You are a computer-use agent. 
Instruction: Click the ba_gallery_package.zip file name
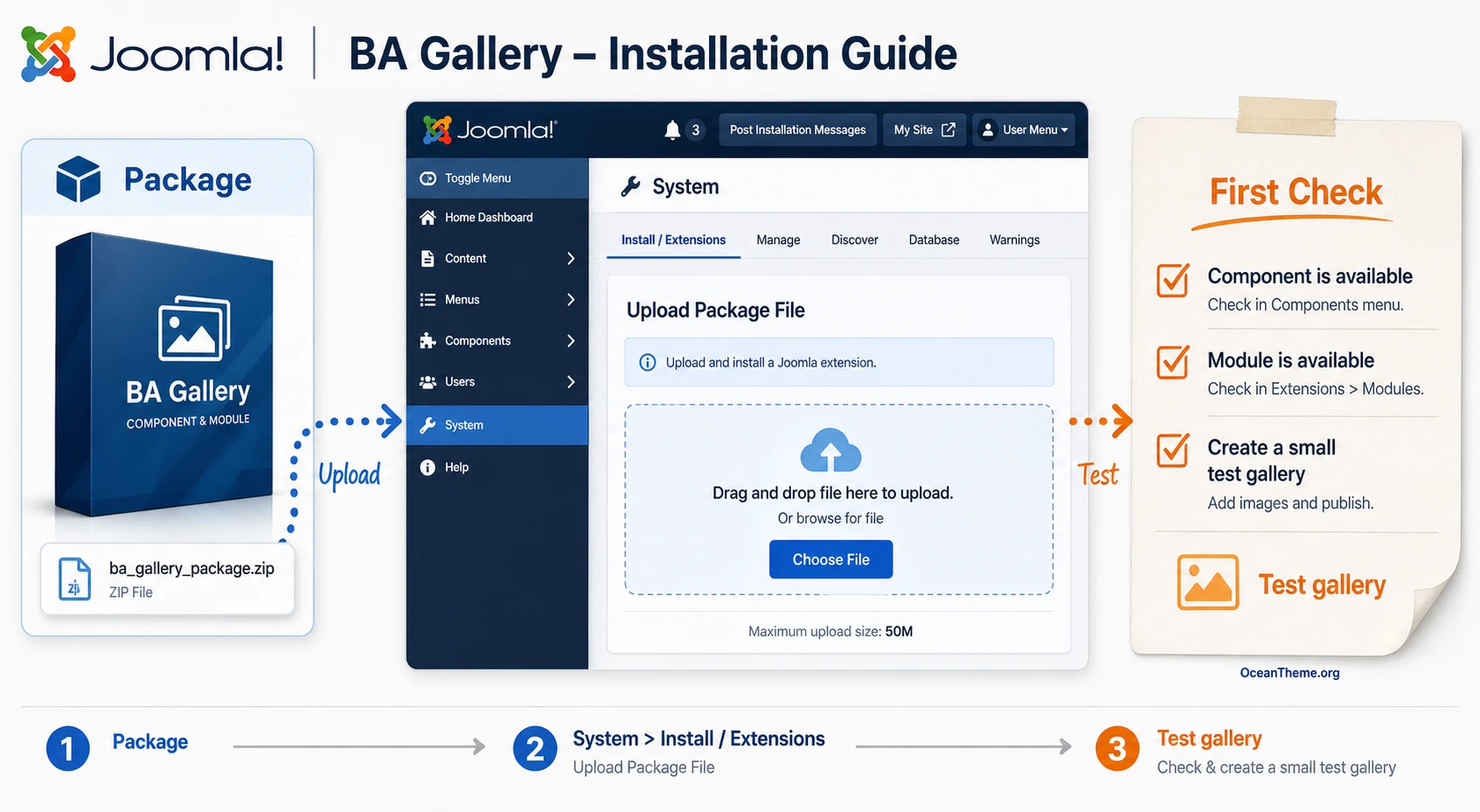191,568
